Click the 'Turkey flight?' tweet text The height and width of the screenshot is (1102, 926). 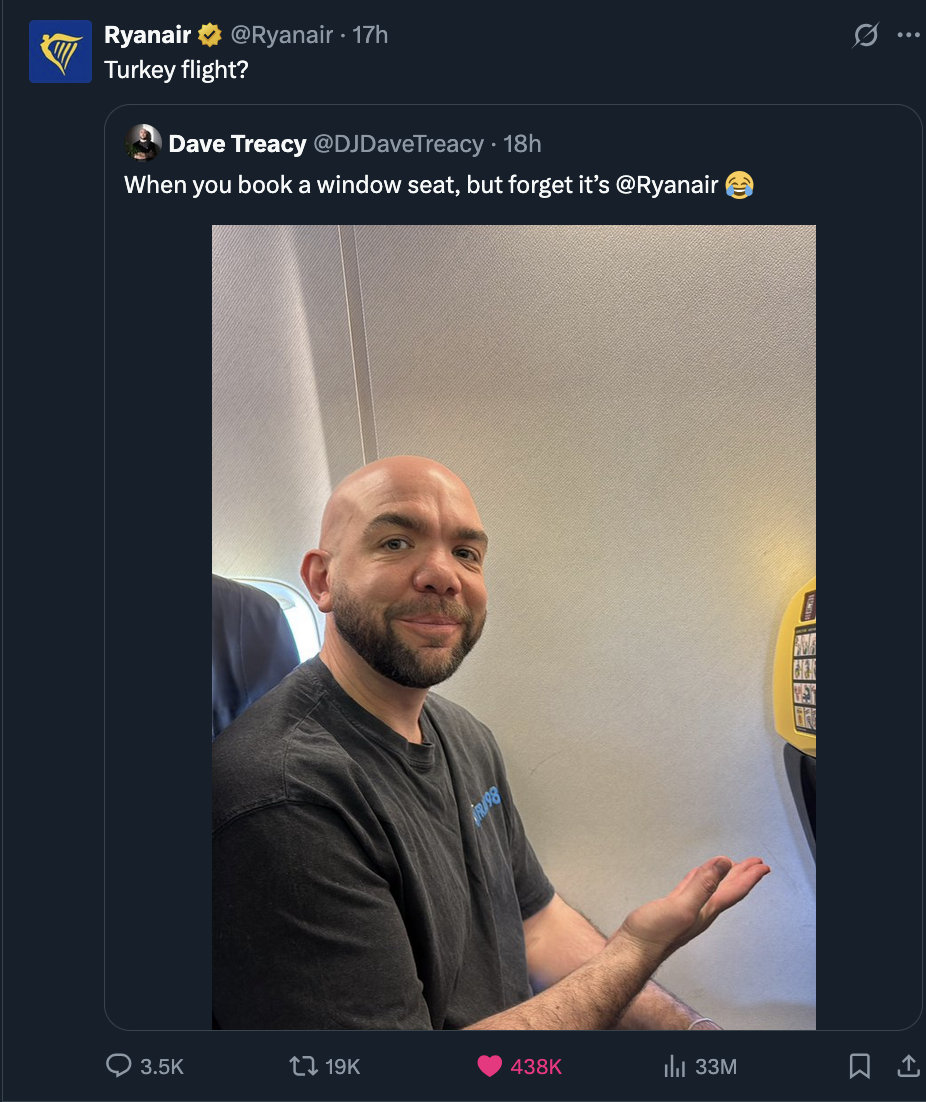176,70
